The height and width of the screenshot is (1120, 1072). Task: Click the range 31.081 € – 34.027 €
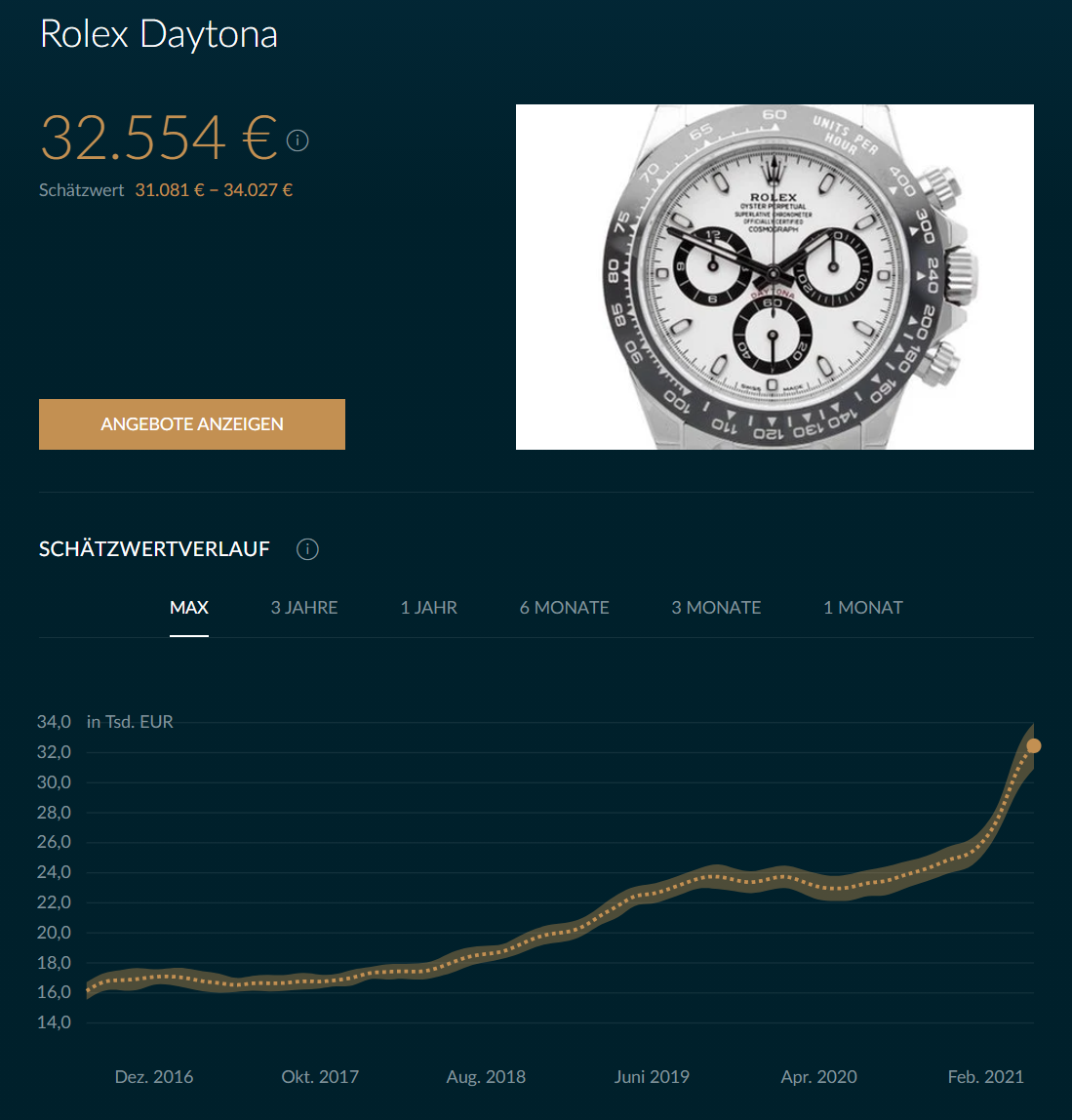click(215, 190)
